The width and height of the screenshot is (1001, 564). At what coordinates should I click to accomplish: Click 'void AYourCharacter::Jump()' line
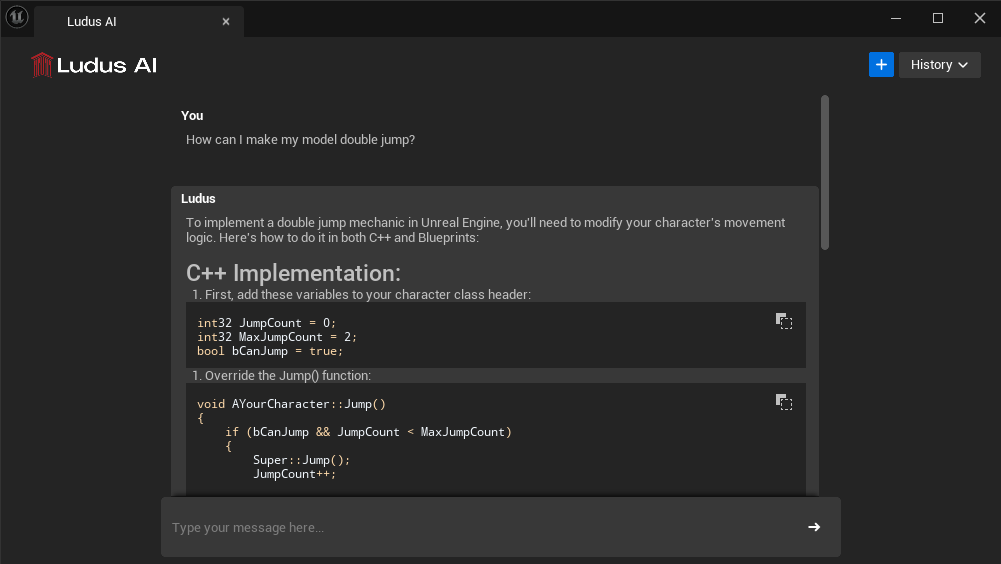pos(291,404)
